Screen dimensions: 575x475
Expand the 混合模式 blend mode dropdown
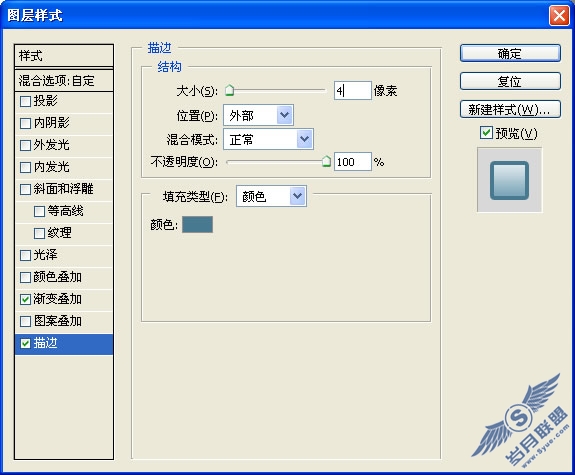268,139
